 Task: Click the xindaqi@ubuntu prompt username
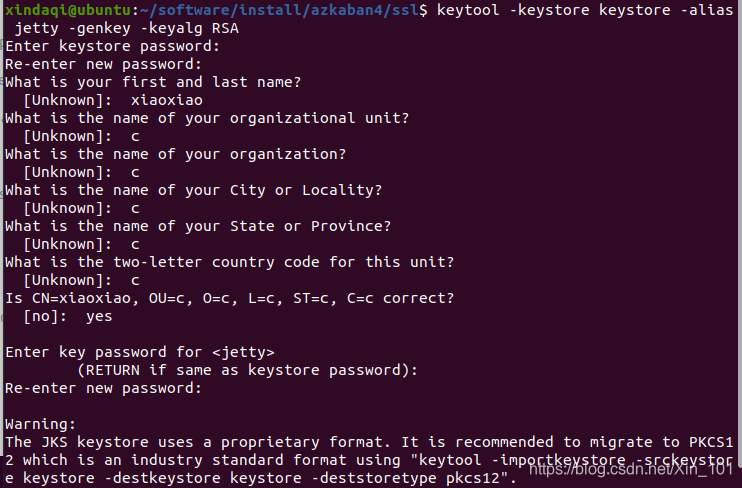pos(68,9)
